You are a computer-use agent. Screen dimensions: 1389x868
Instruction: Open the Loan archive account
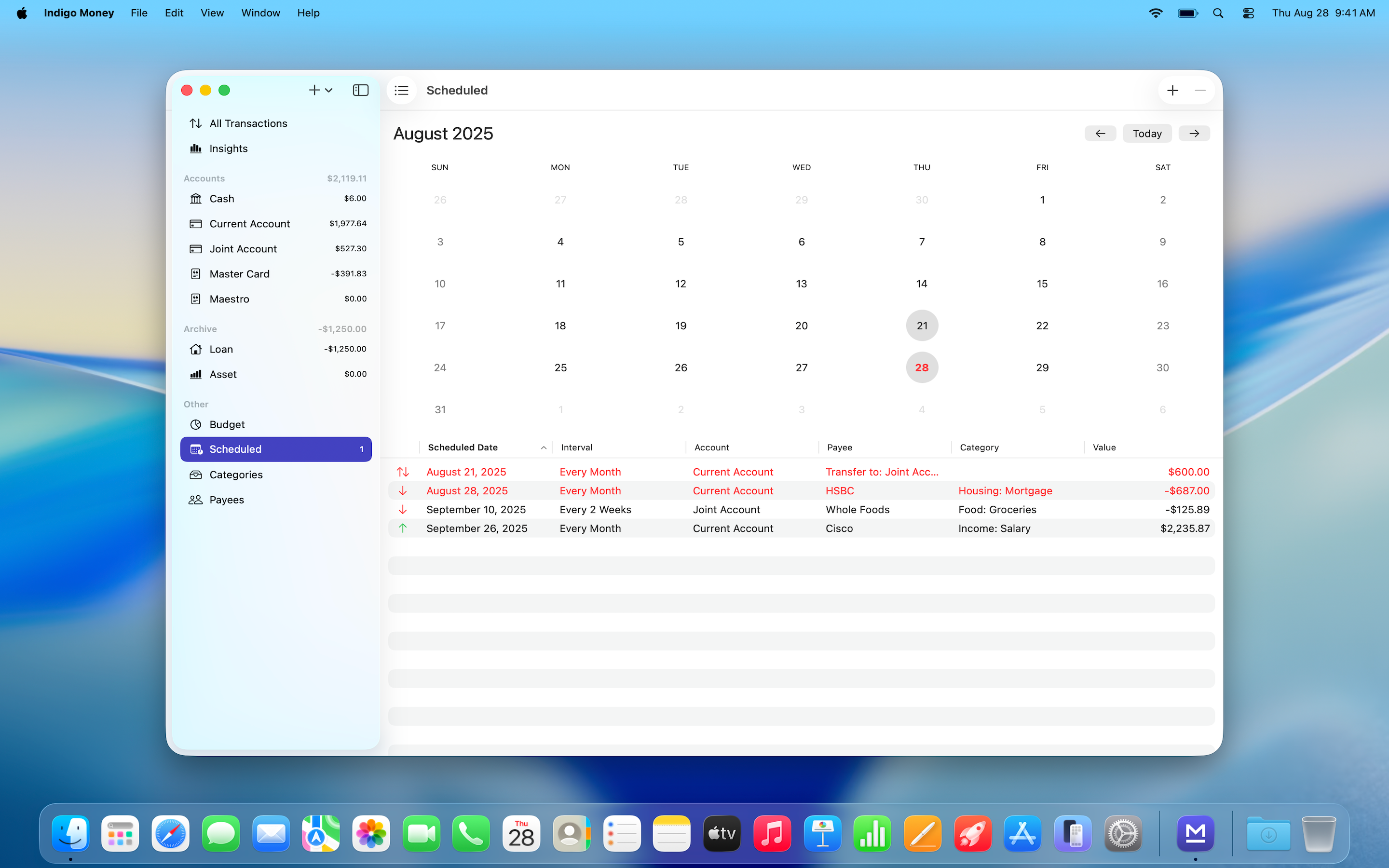point(275,349)
